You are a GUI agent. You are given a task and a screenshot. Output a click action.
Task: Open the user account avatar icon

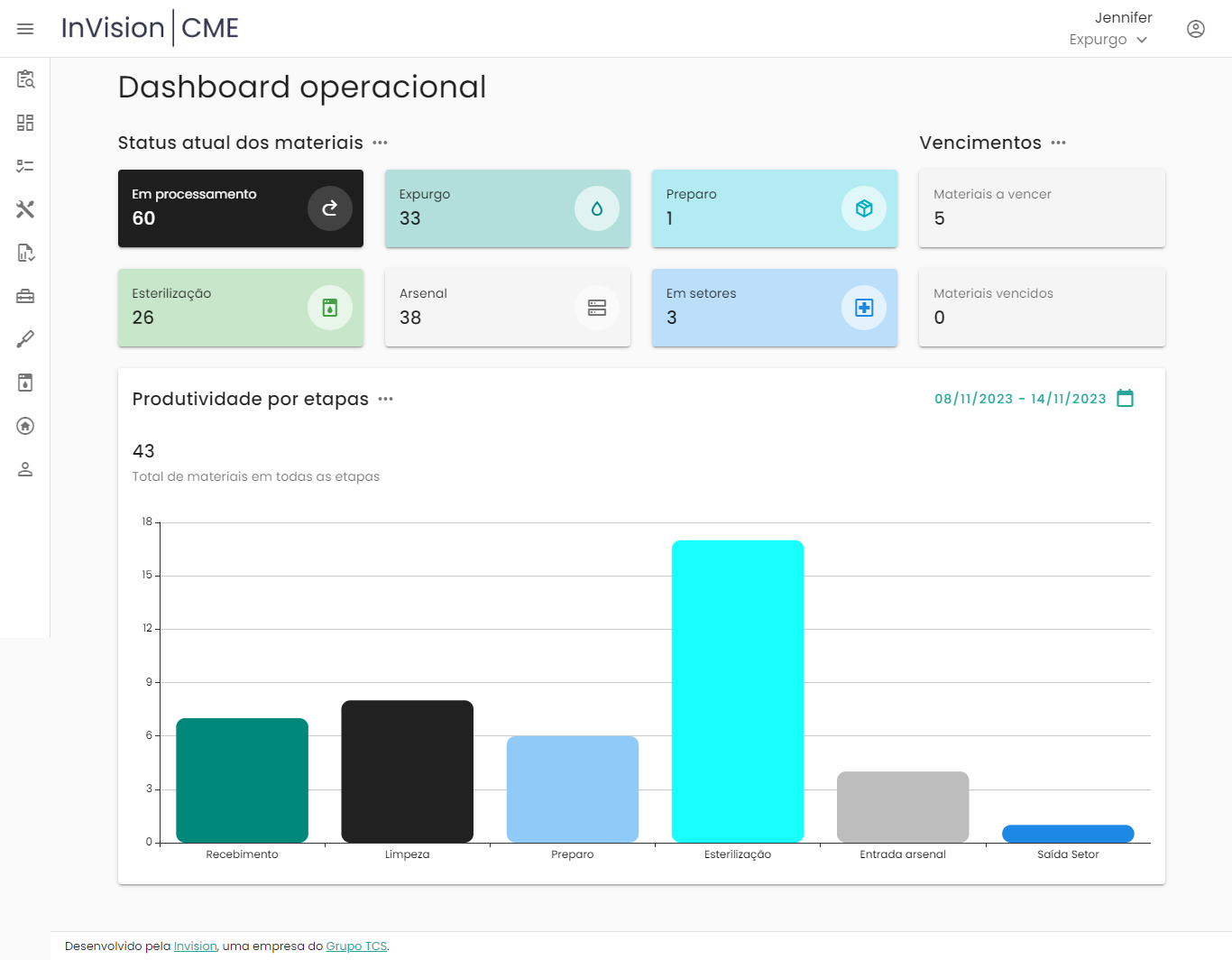coord(1195,29)
